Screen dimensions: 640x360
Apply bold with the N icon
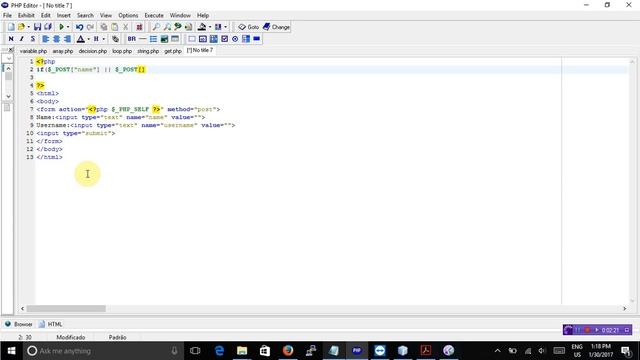click(11, 39)
